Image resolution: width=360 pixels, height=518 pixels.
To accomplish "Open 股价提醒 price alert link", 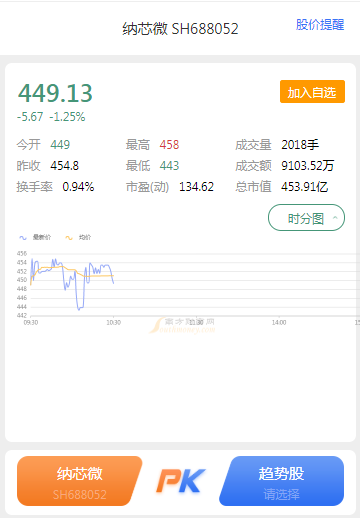I will click(x=320, y=25).
